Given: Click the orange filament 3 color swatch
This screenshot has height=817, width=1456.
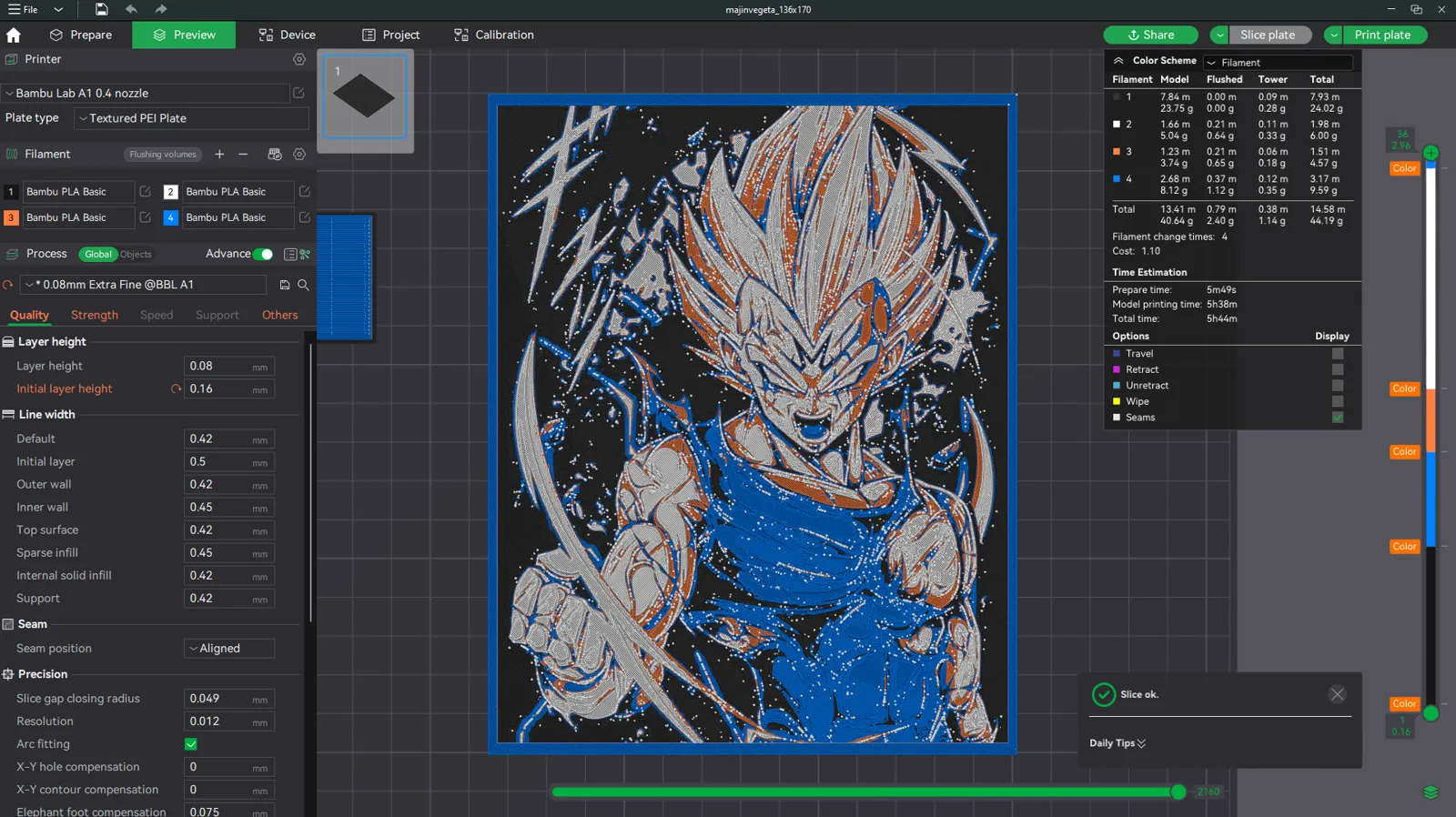Looking at the screenshot, I should 11,218.
